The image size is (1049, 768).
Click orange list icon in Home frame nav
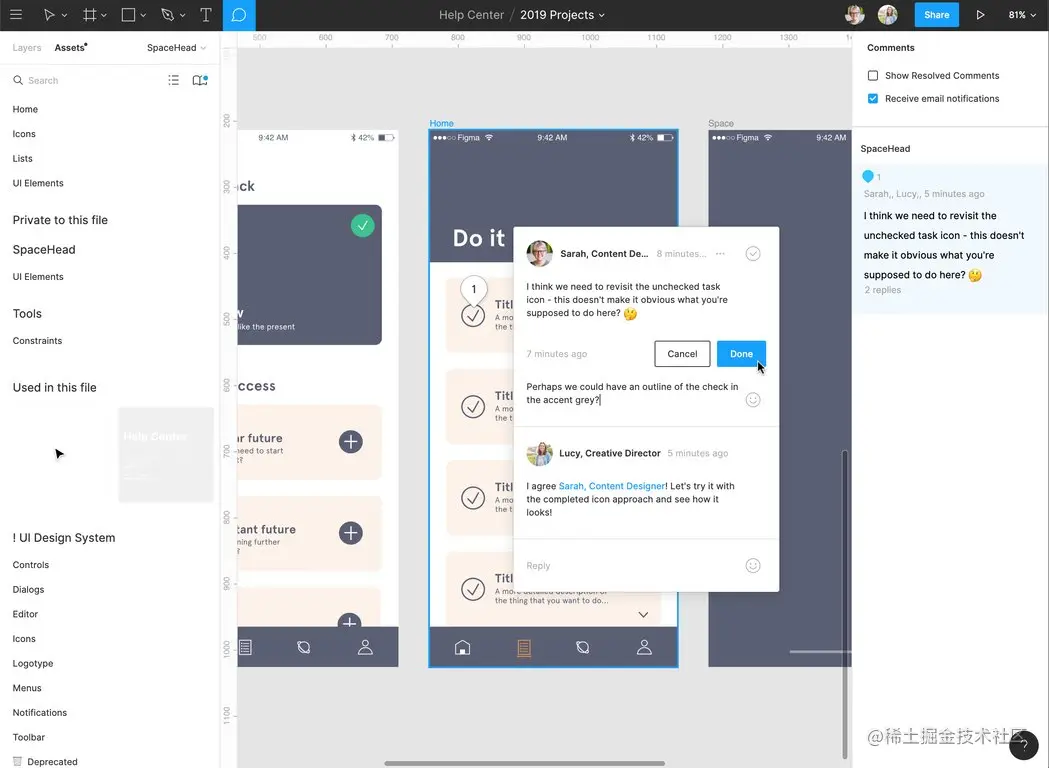(x=524, y=647)
